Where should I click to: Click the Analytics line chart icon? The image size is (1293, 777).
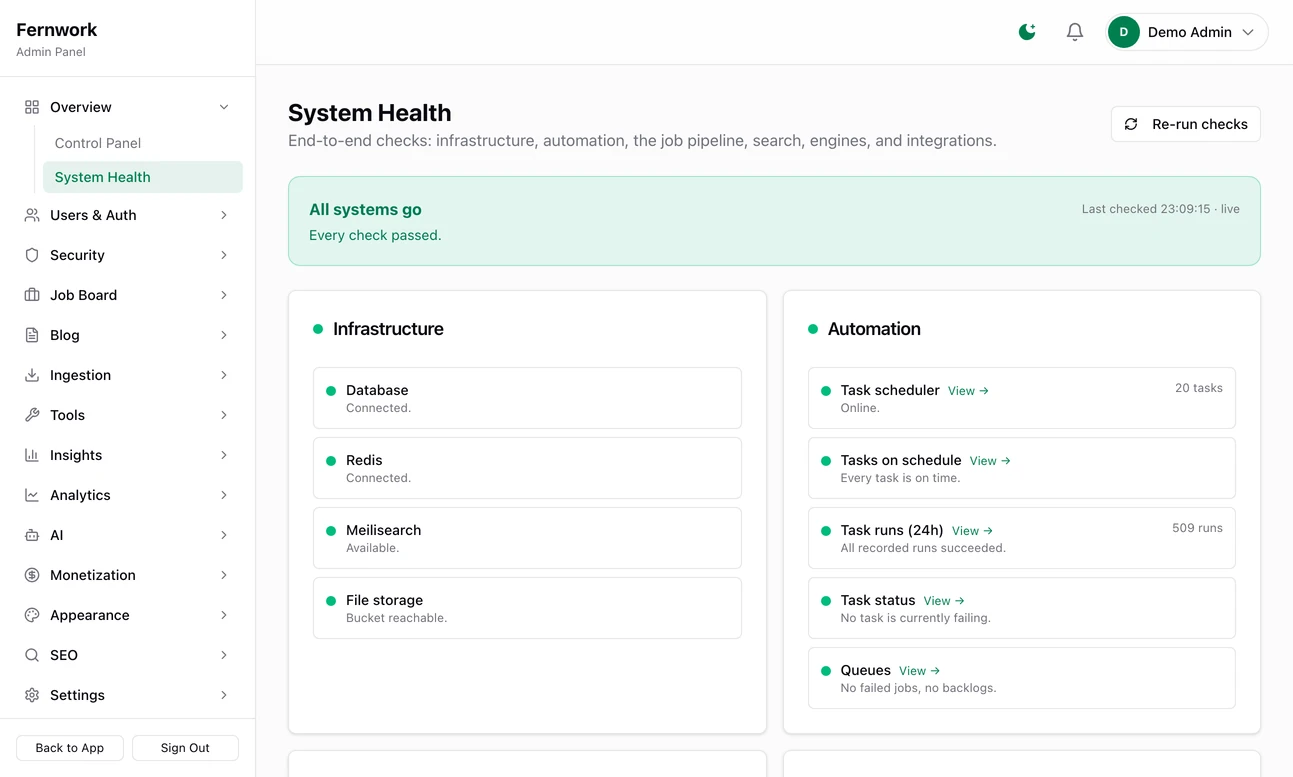point(32,495)
